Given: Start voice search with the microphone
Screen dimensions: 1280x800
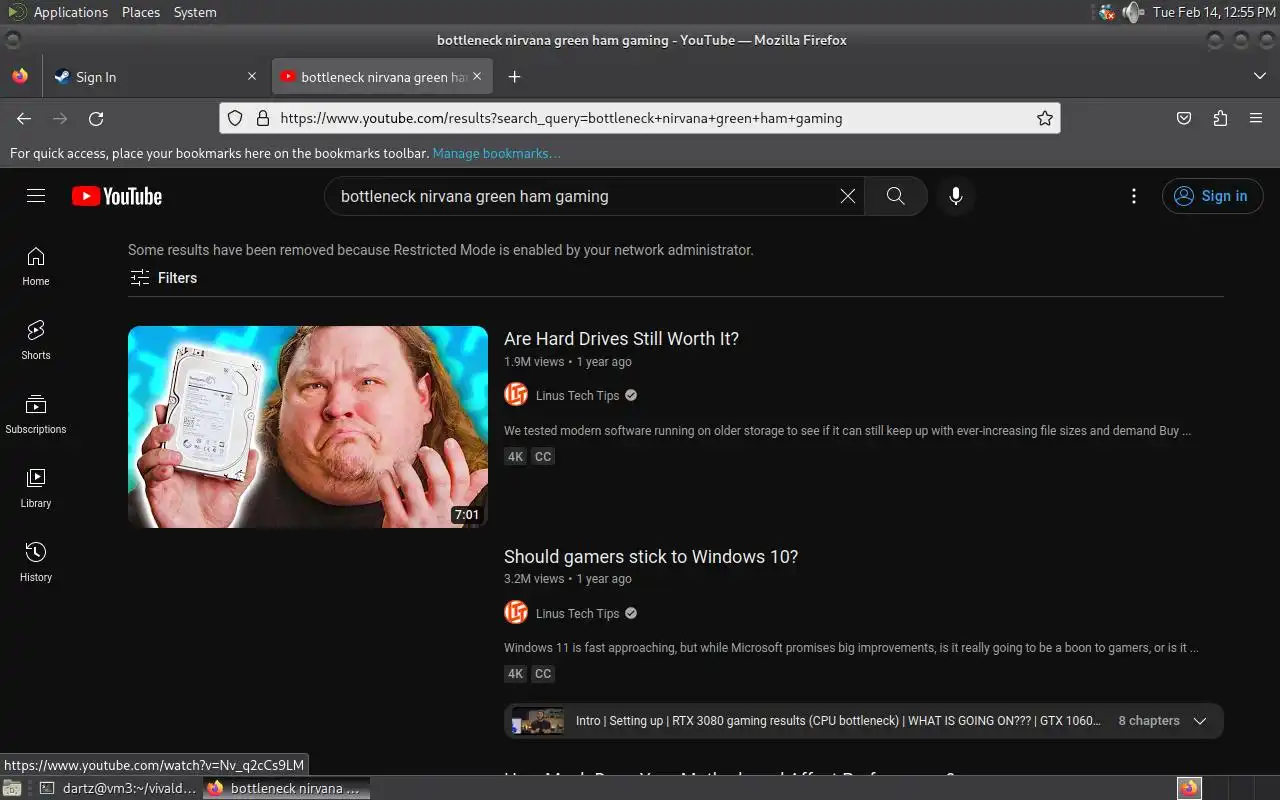Looking at the screenshot, I should pyautogui.click(x=956, y=196).
